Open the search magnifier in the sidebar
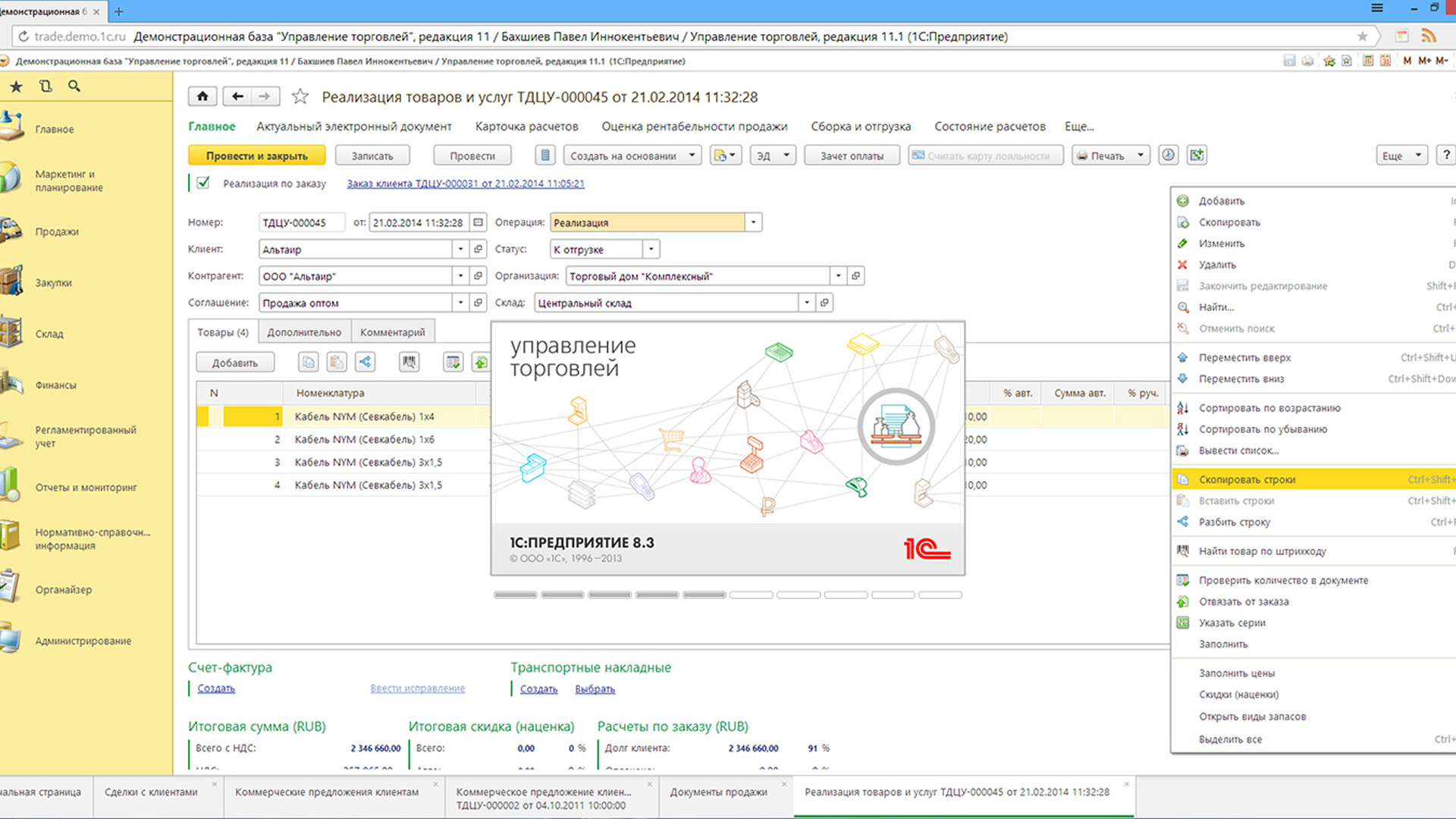 [74, 86]
